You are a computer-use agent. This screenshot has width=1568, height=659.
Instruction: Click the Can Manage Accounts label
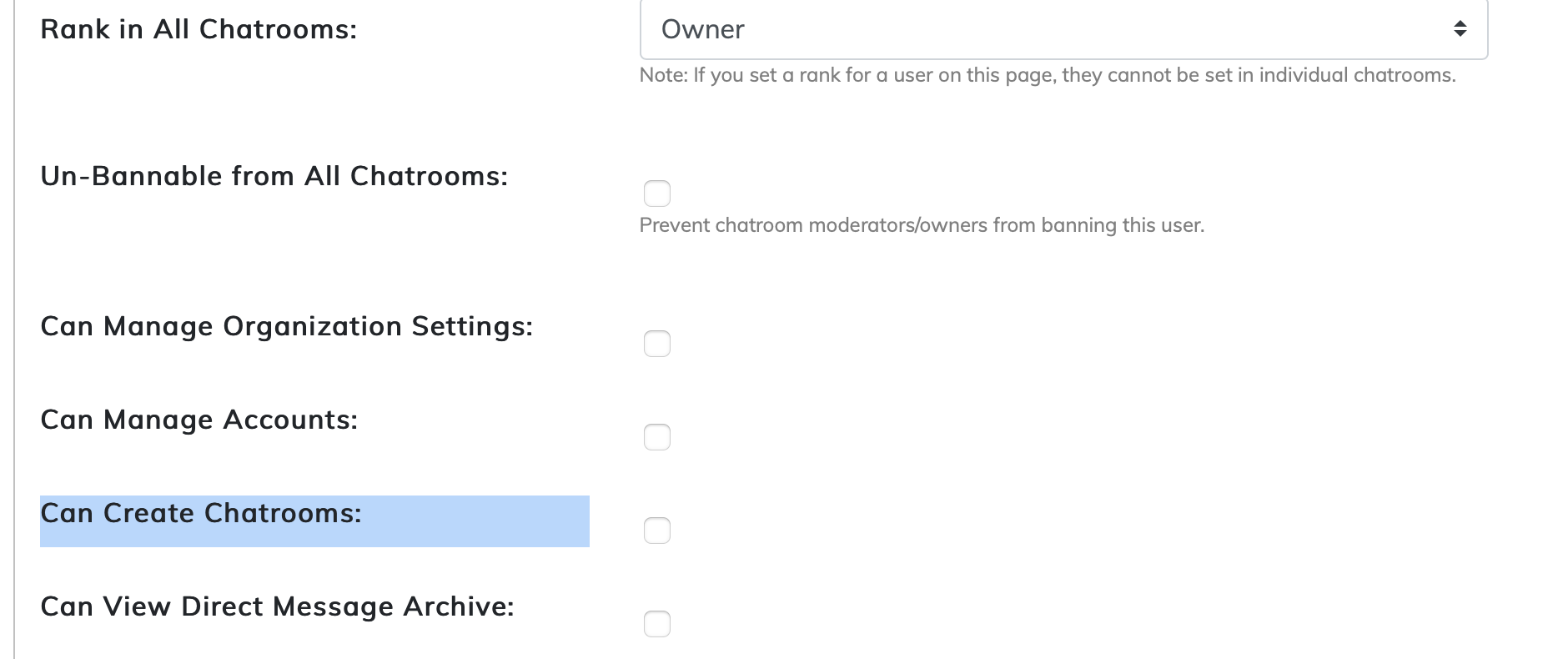point(199,420)
